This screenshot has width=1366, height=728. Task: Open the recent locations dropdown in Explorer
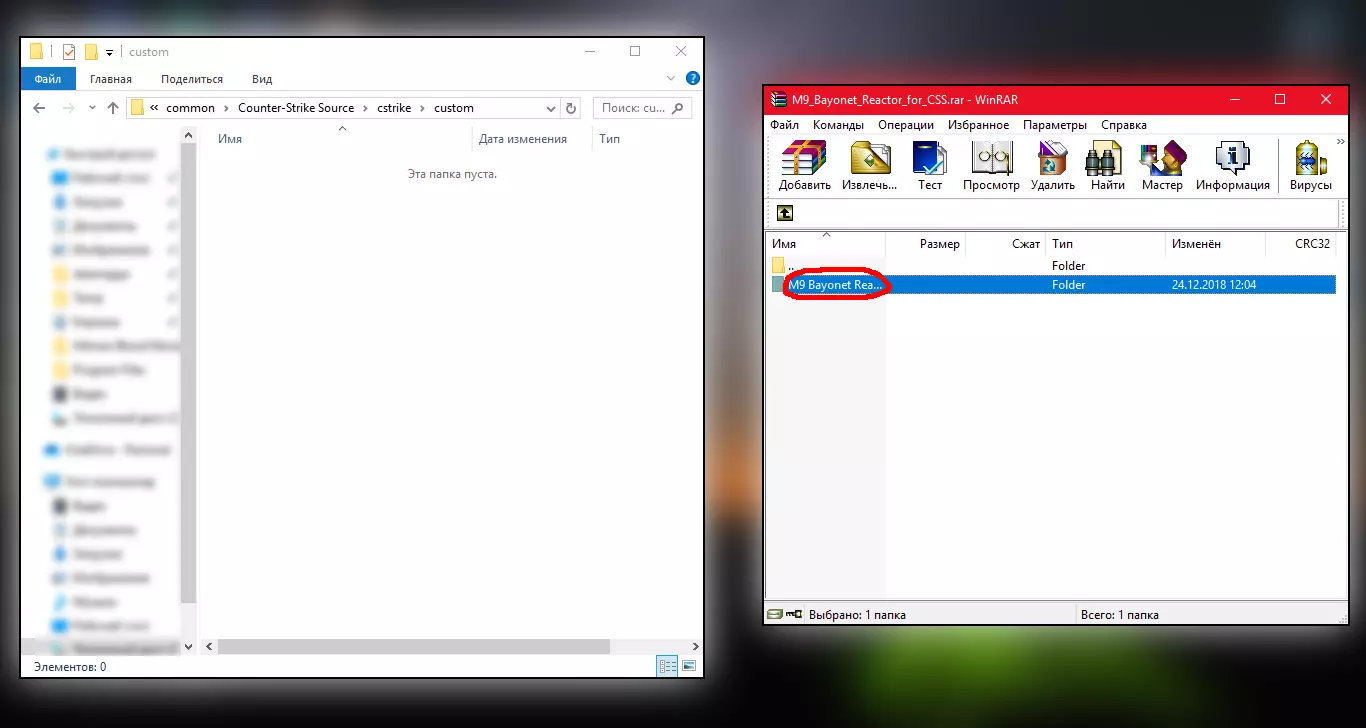click(92, 108)
